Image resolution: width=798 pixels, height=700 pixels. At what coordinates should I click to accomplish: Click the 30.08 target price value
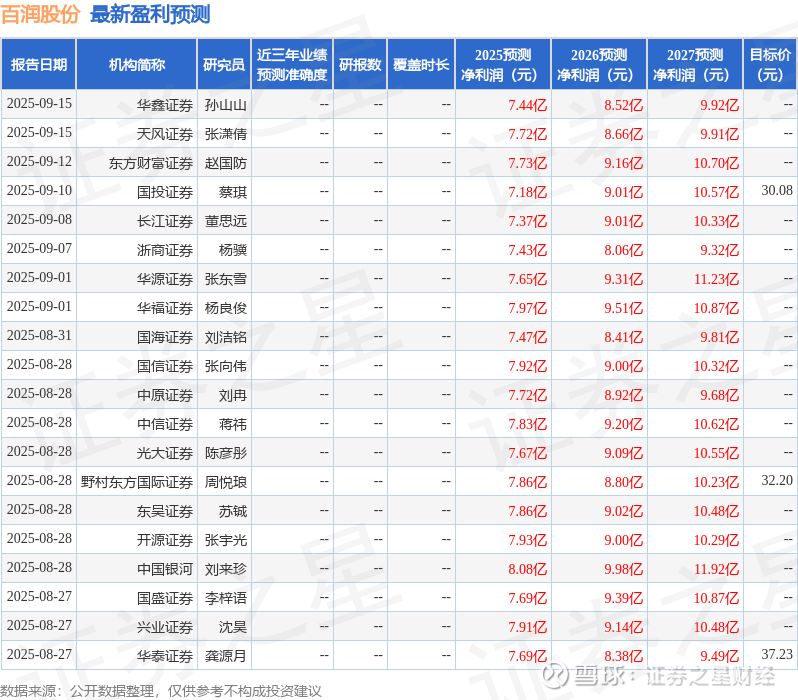[777, 190]
